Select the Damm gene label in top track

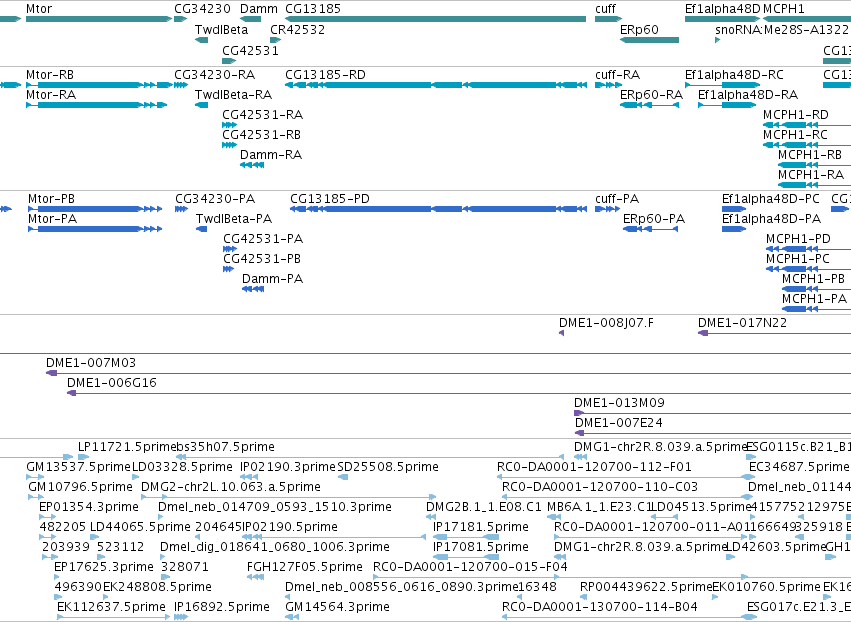(x=259, y=9)
